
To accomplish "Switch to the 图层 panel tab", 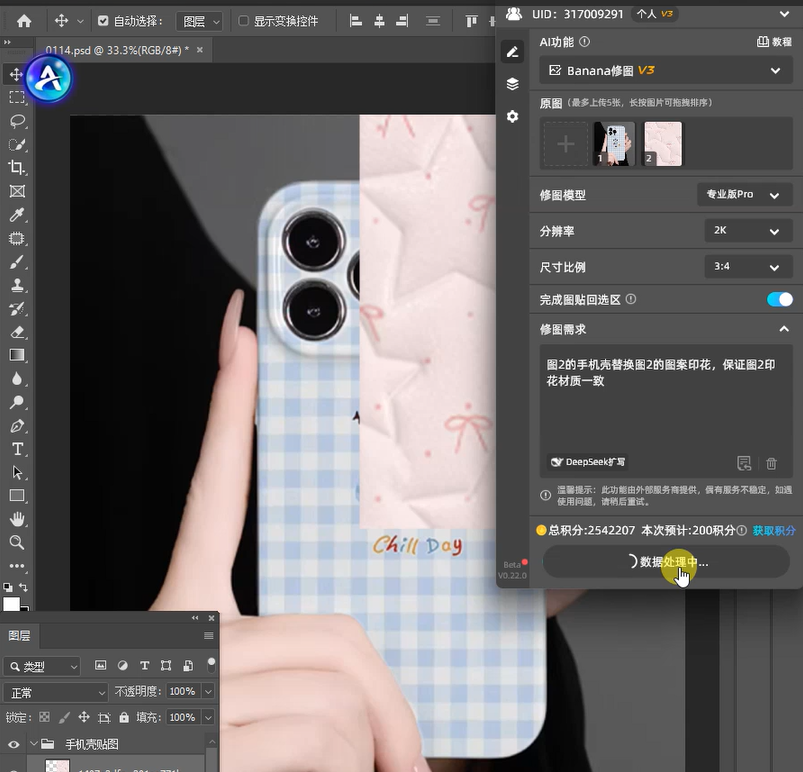I will pos(17,634).
